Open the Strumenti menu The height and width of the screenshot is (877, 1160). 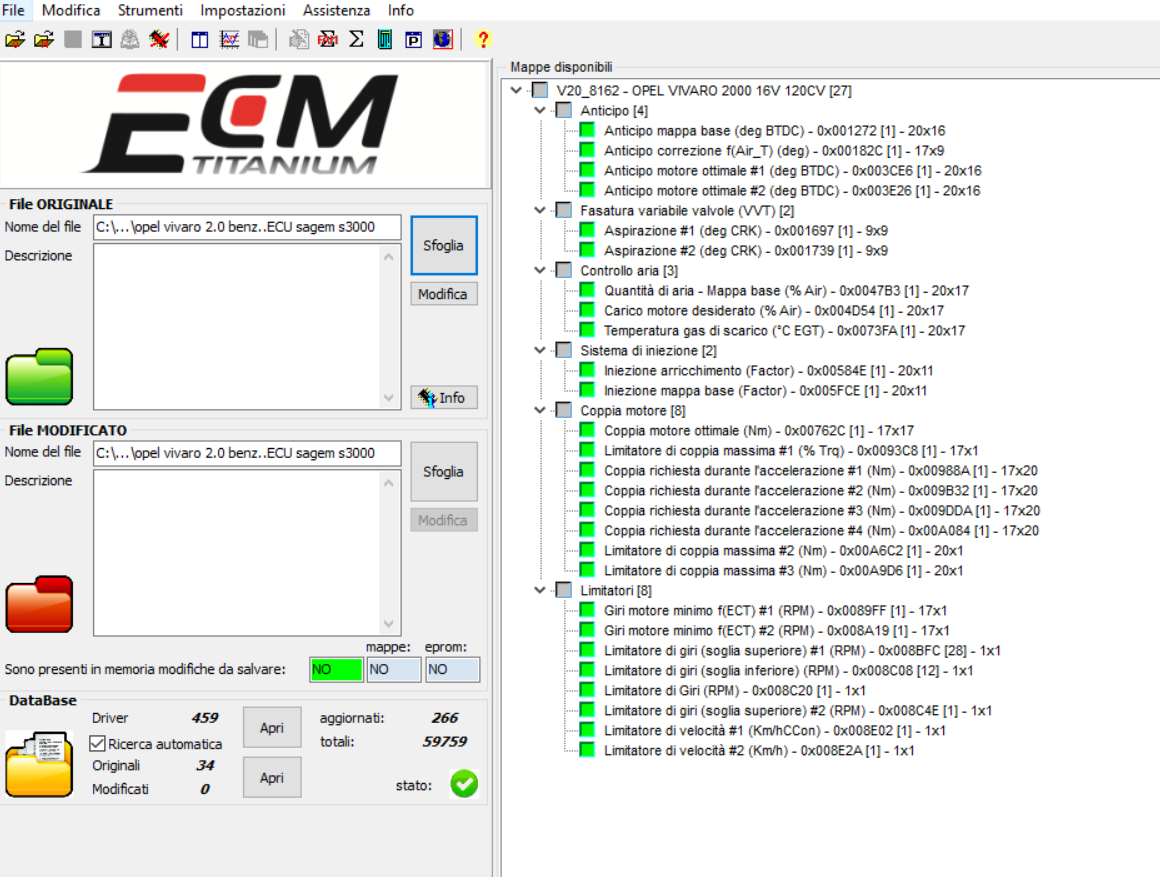point(150,10)
